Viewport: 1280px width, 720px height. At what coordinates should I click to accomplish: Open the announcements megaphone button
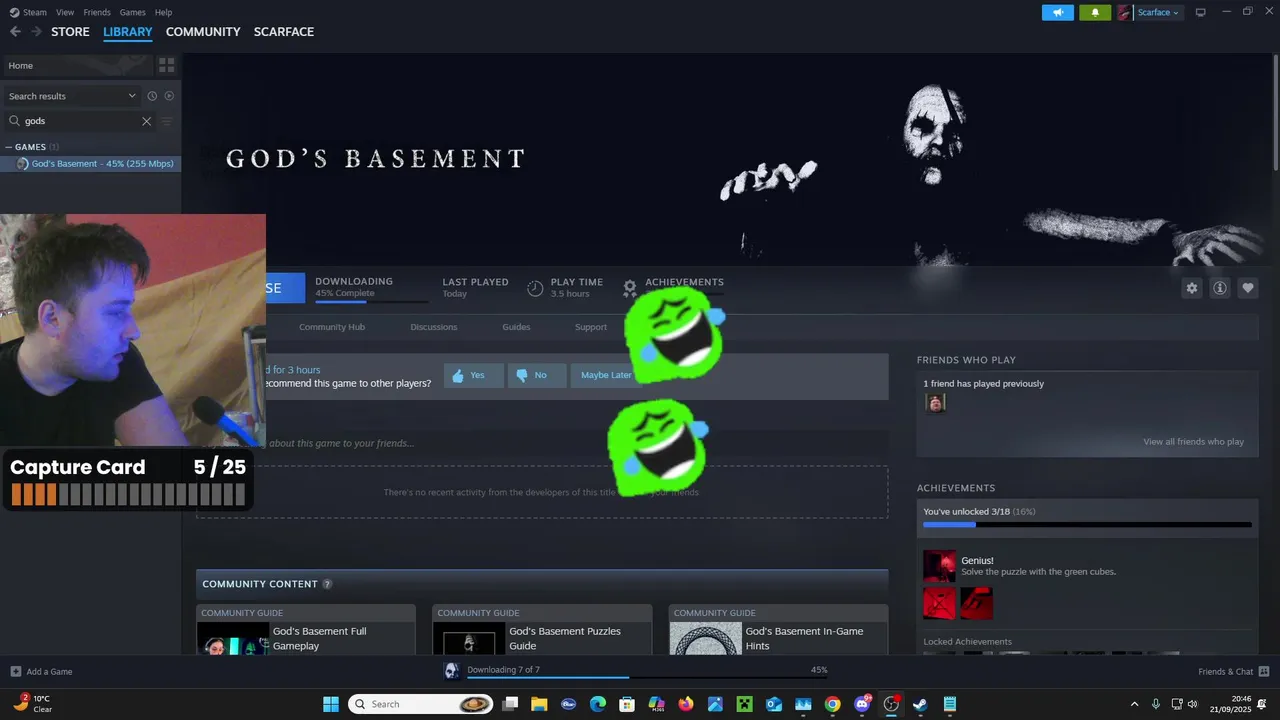click(1058, 12)
